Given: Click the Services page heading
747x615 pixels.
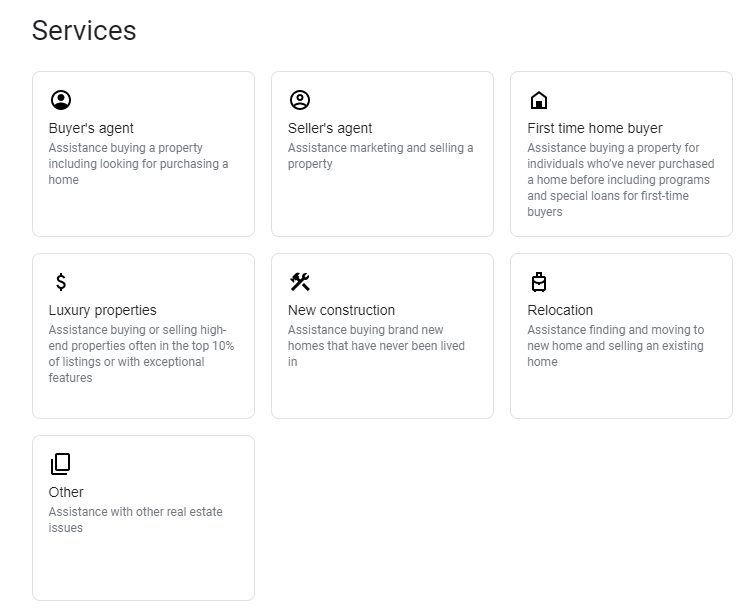Looking at the screenshot, I should pyautogui.click(x=84, y=31).
